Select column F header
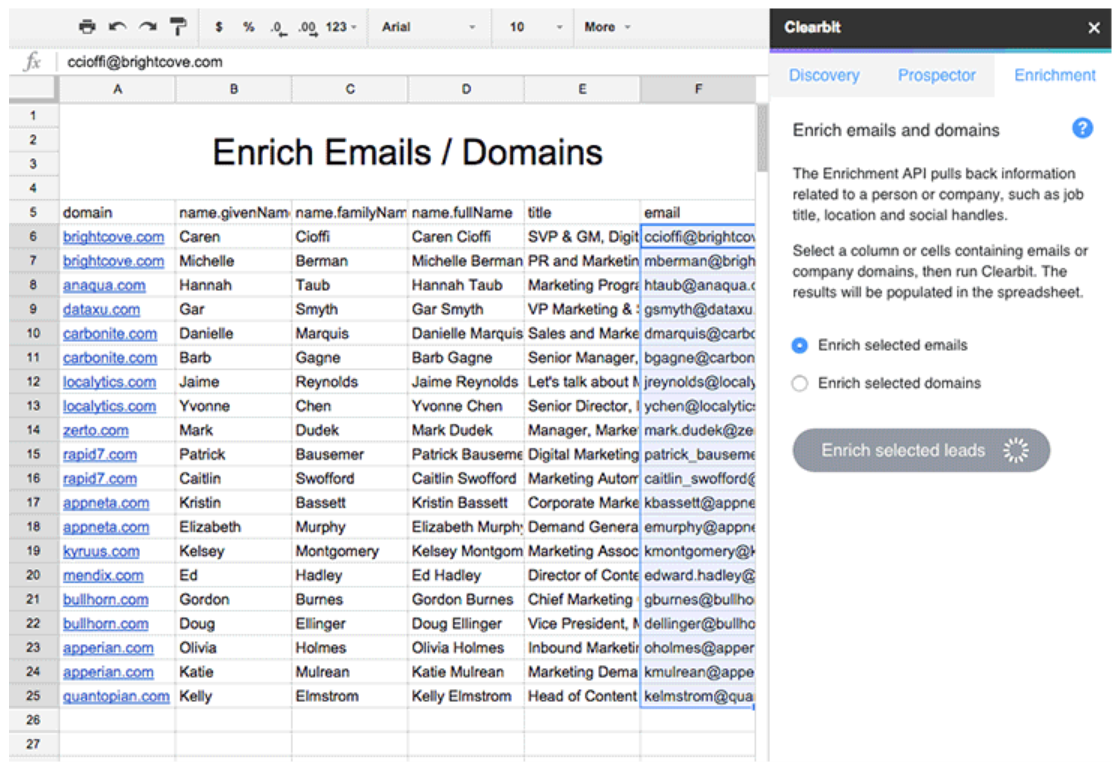1120x768 pixels. [x=698, y=89]
